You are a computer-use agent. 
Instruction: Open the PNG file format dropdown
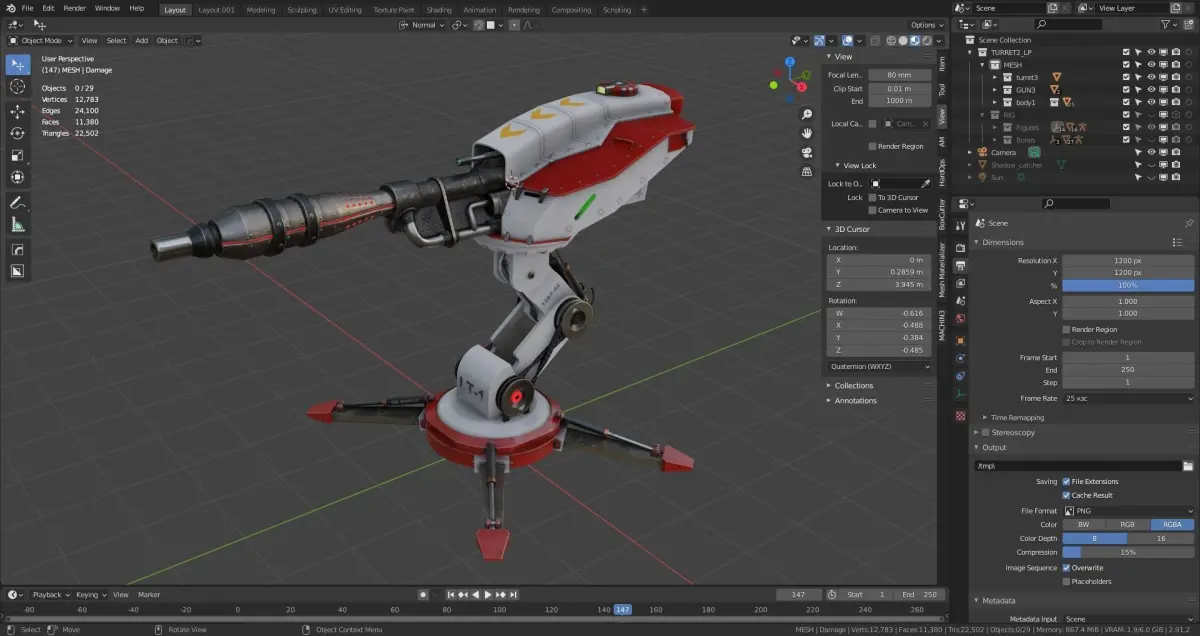click(x=1128, y=510)
